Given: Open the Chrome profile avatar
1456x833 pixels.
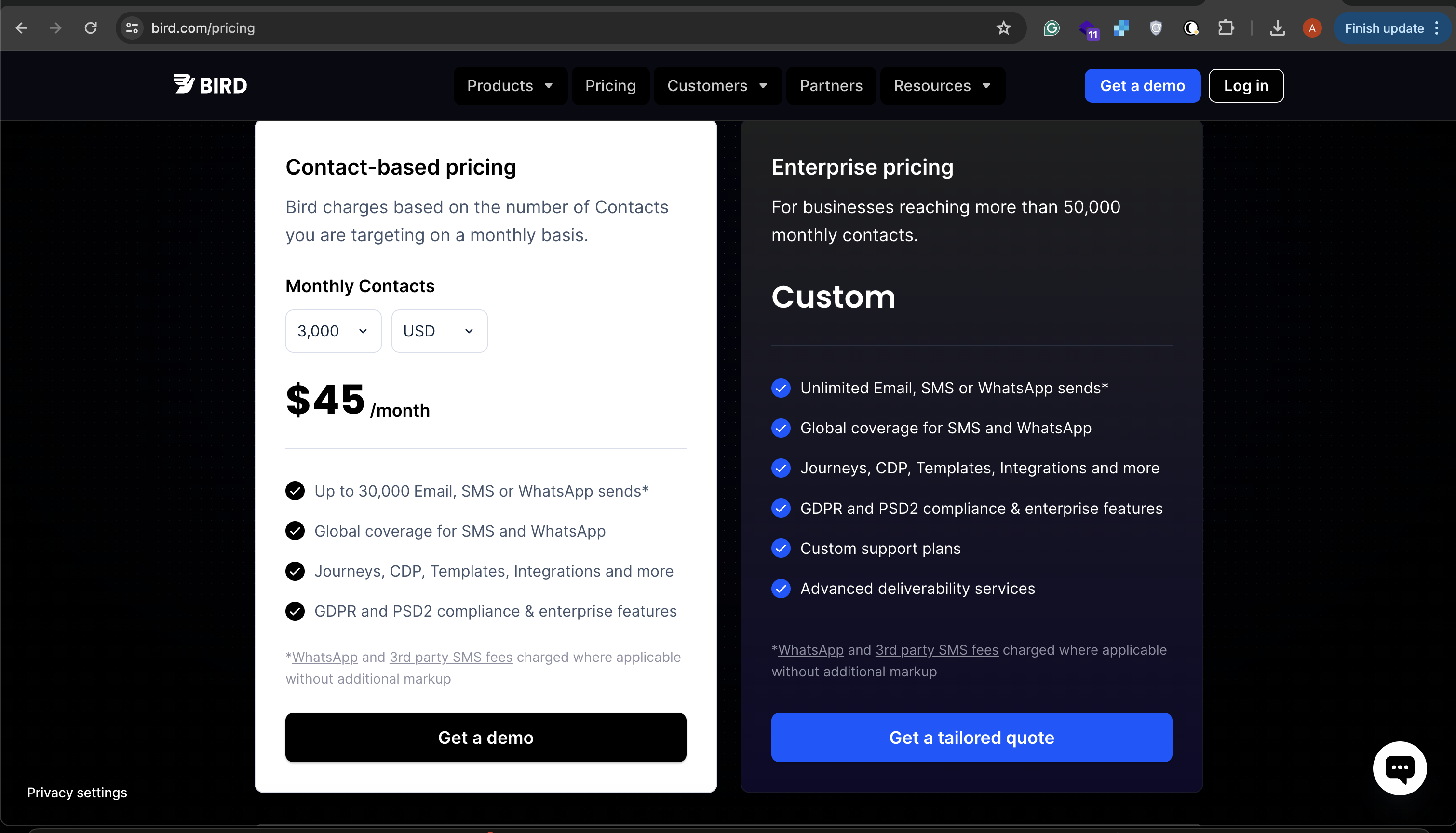Looking at the screenshot, I should 1312,28.
